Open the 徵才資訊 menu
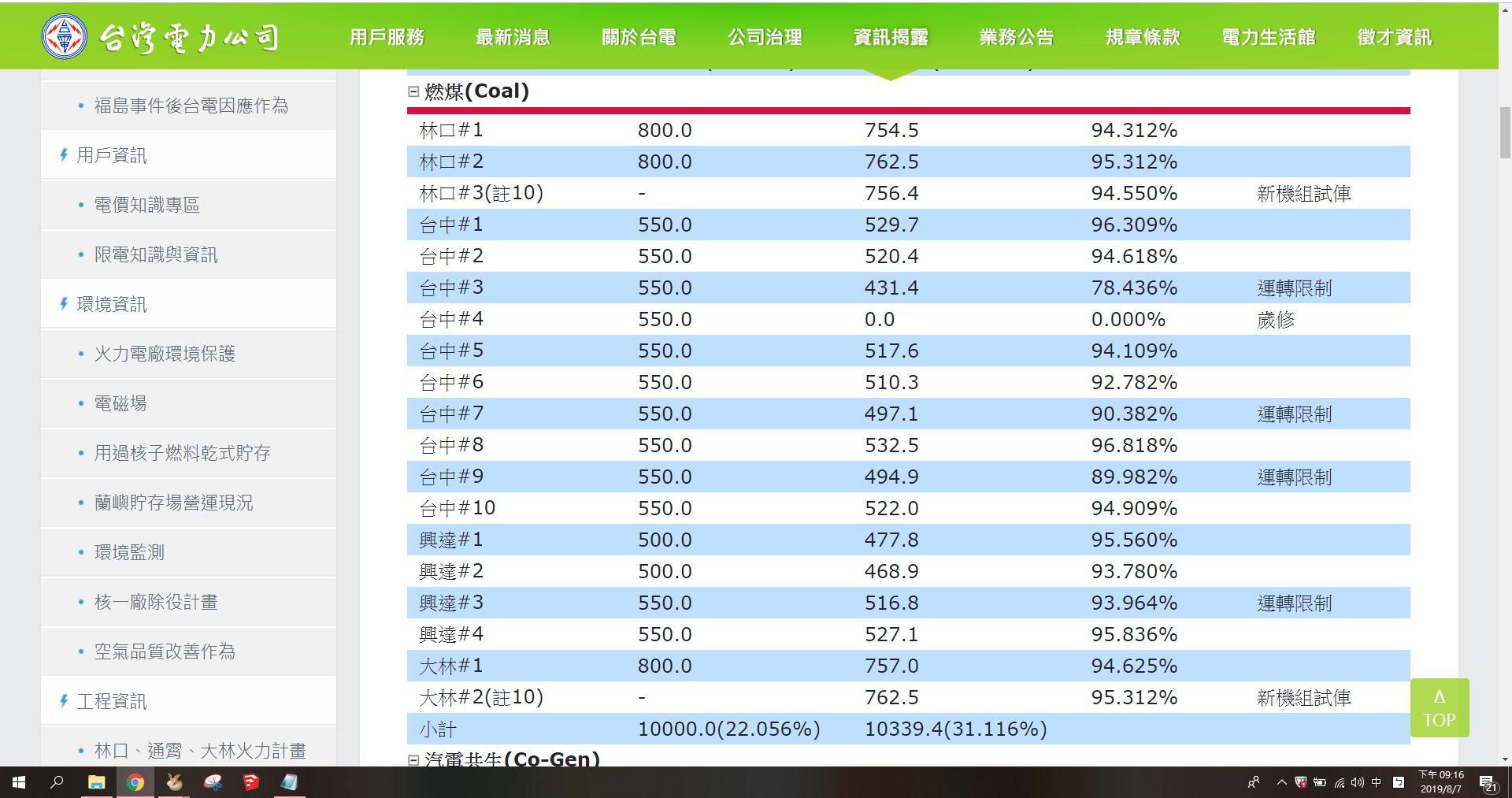The height and width of the screenshot is (798, 1512). point(1395,37)
